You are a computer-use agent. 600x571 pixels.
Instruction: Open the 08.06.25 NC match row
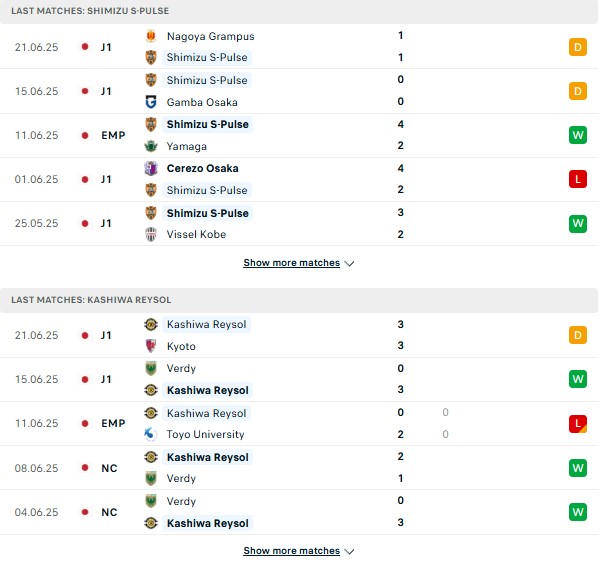click(299, 468)
